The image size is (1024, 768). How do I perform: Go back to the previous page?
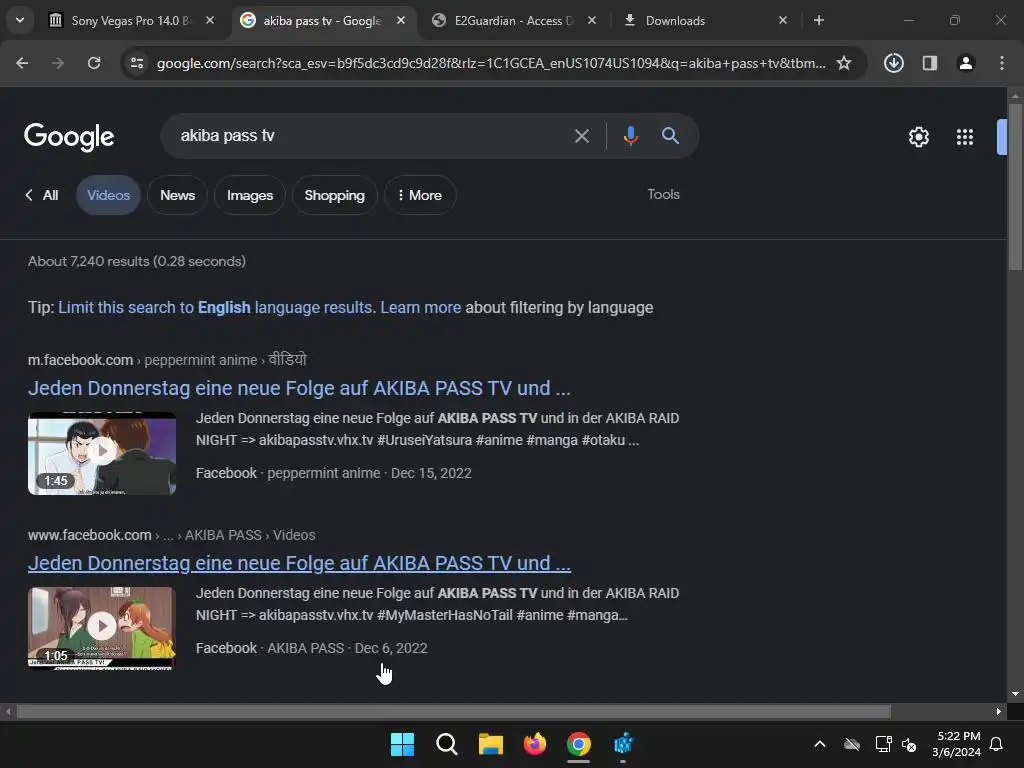(22, 63)
